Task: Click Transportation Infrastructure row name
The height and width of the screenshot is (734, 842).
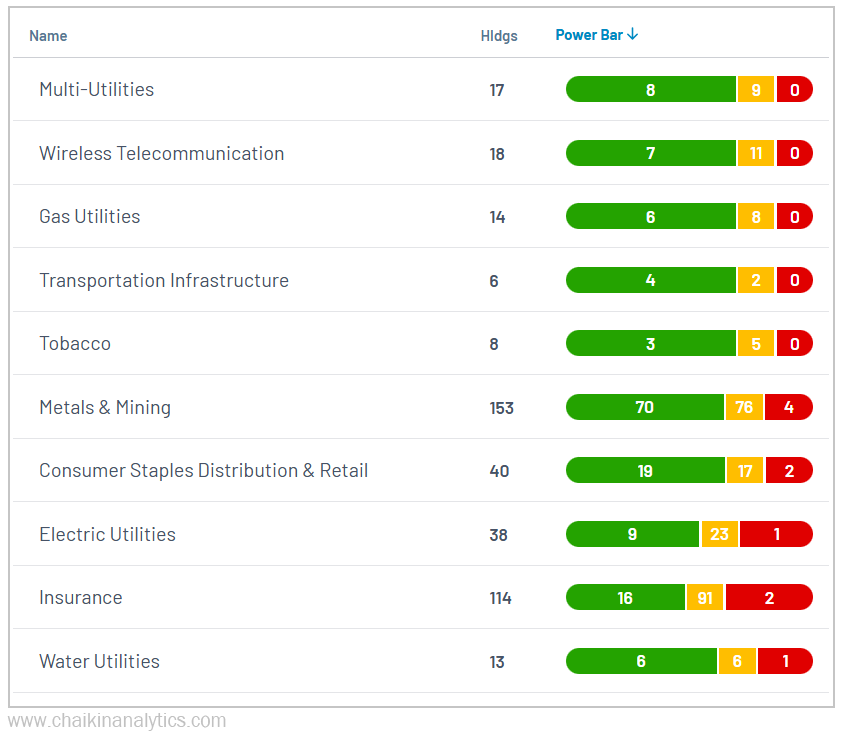Action: point(163,281)
